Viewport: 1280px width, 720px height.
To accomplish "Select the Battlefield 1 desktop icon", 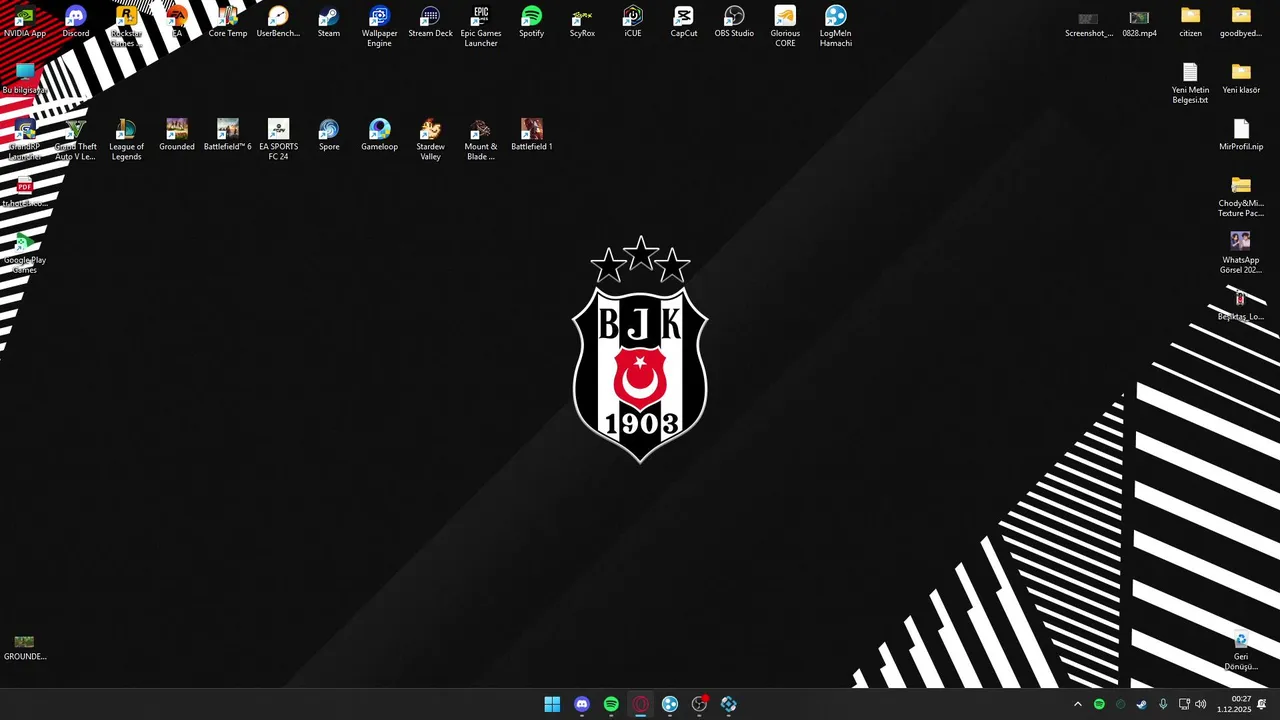I will tap(532, 135).
